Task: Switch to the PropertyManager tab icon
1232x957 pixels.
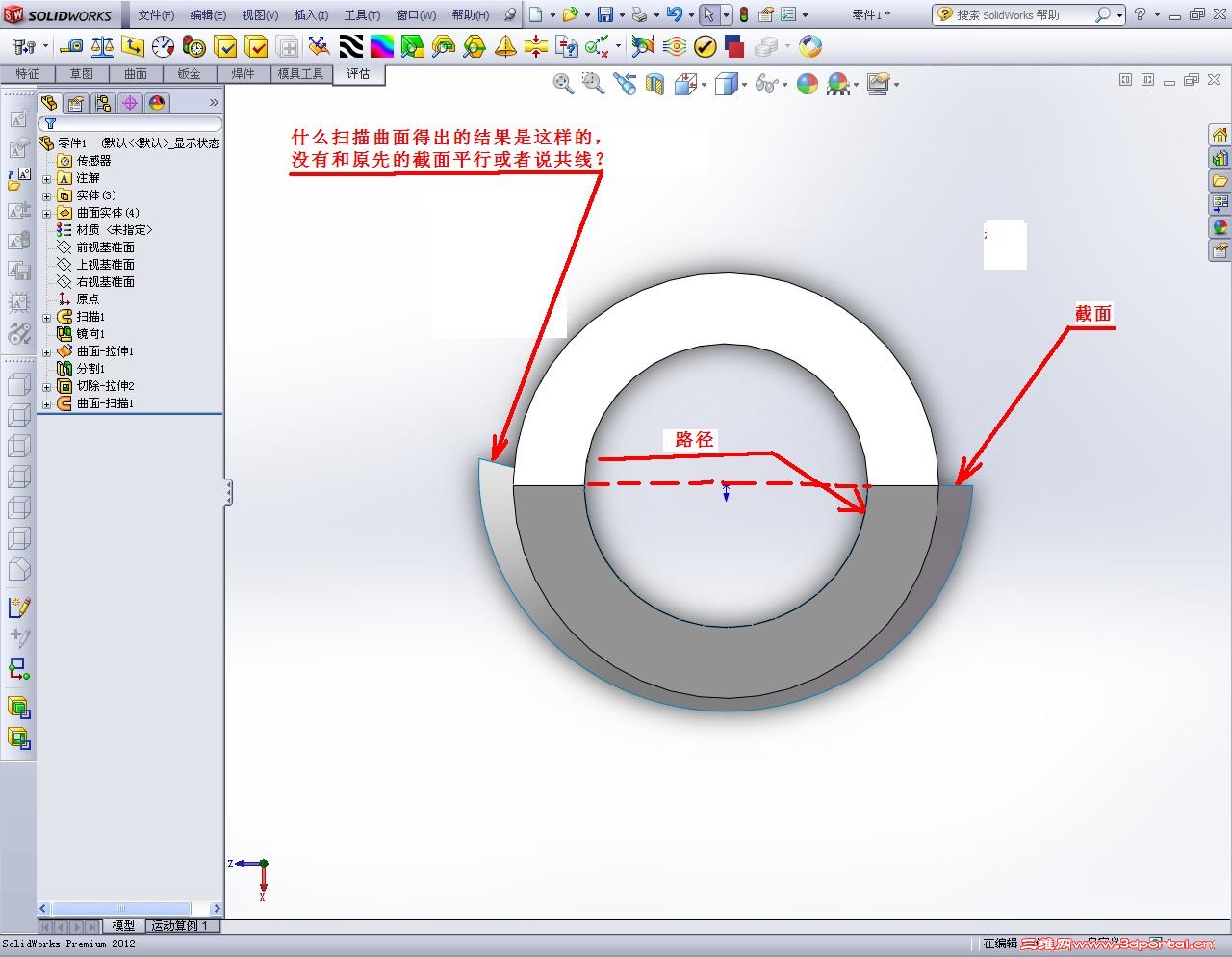Action: tap(76, 103)
